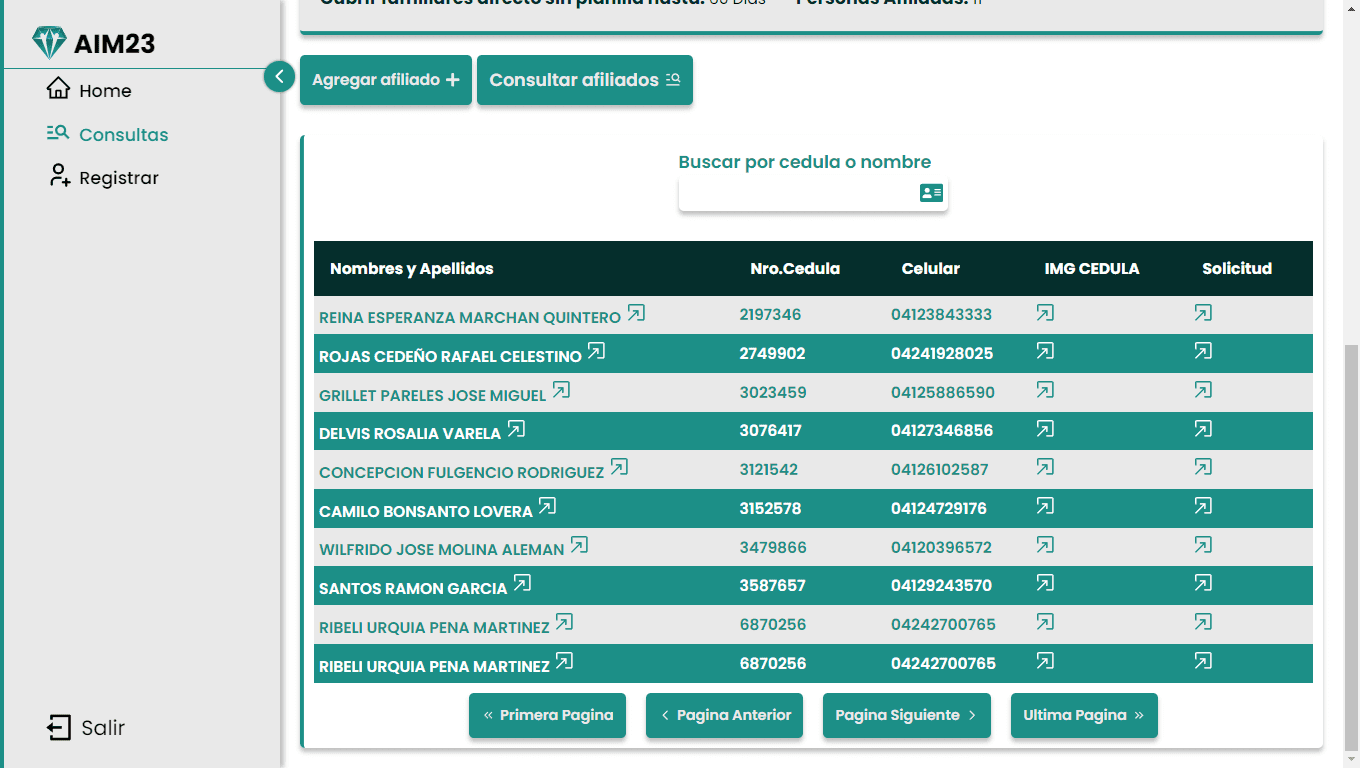Click the Registrar add-person icon

(57, 175)
